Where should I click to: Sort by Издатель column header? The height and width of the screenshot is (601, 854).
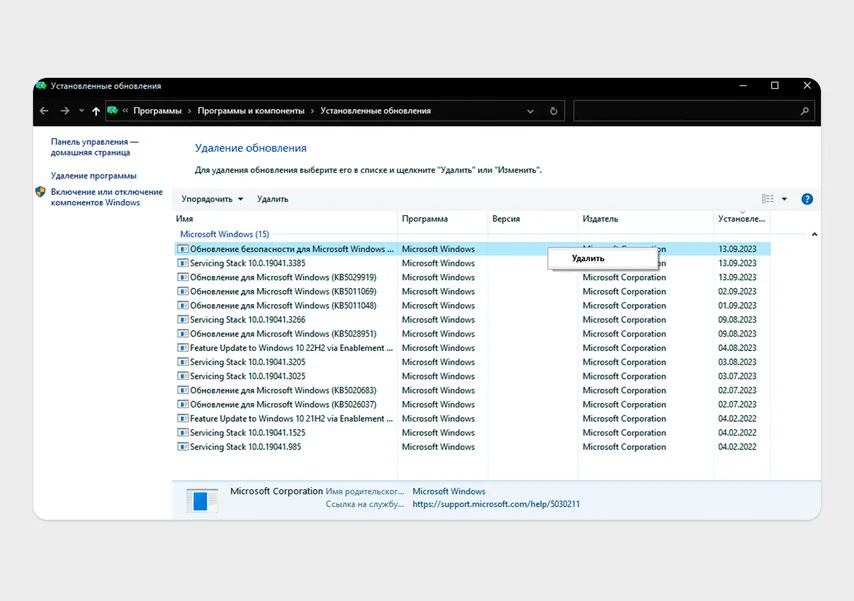pos(645,218)
